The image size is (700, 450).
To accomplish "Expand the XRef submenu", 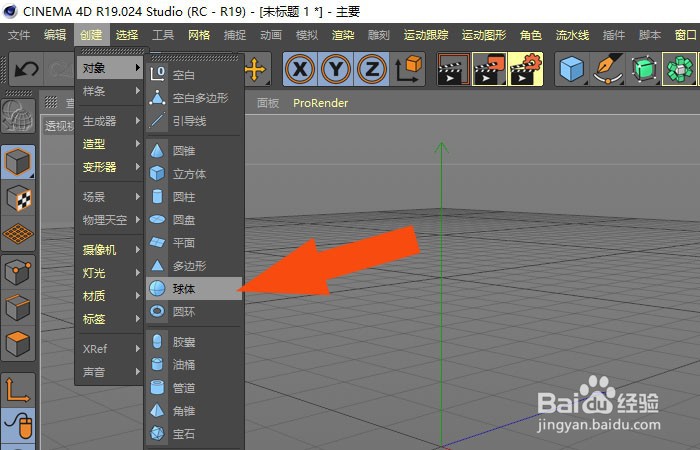I will (109, 349).
